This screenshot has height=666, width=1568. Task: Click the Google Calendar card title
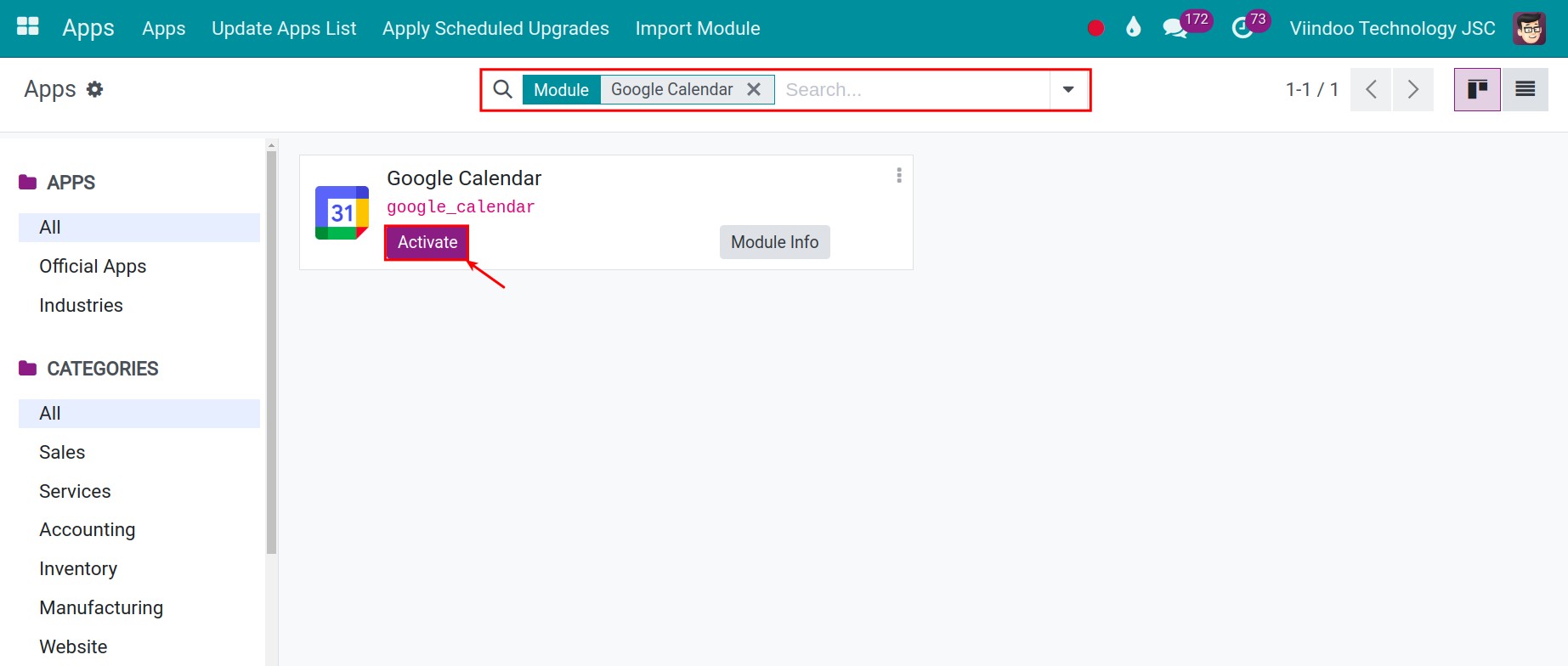coord(464,178)
